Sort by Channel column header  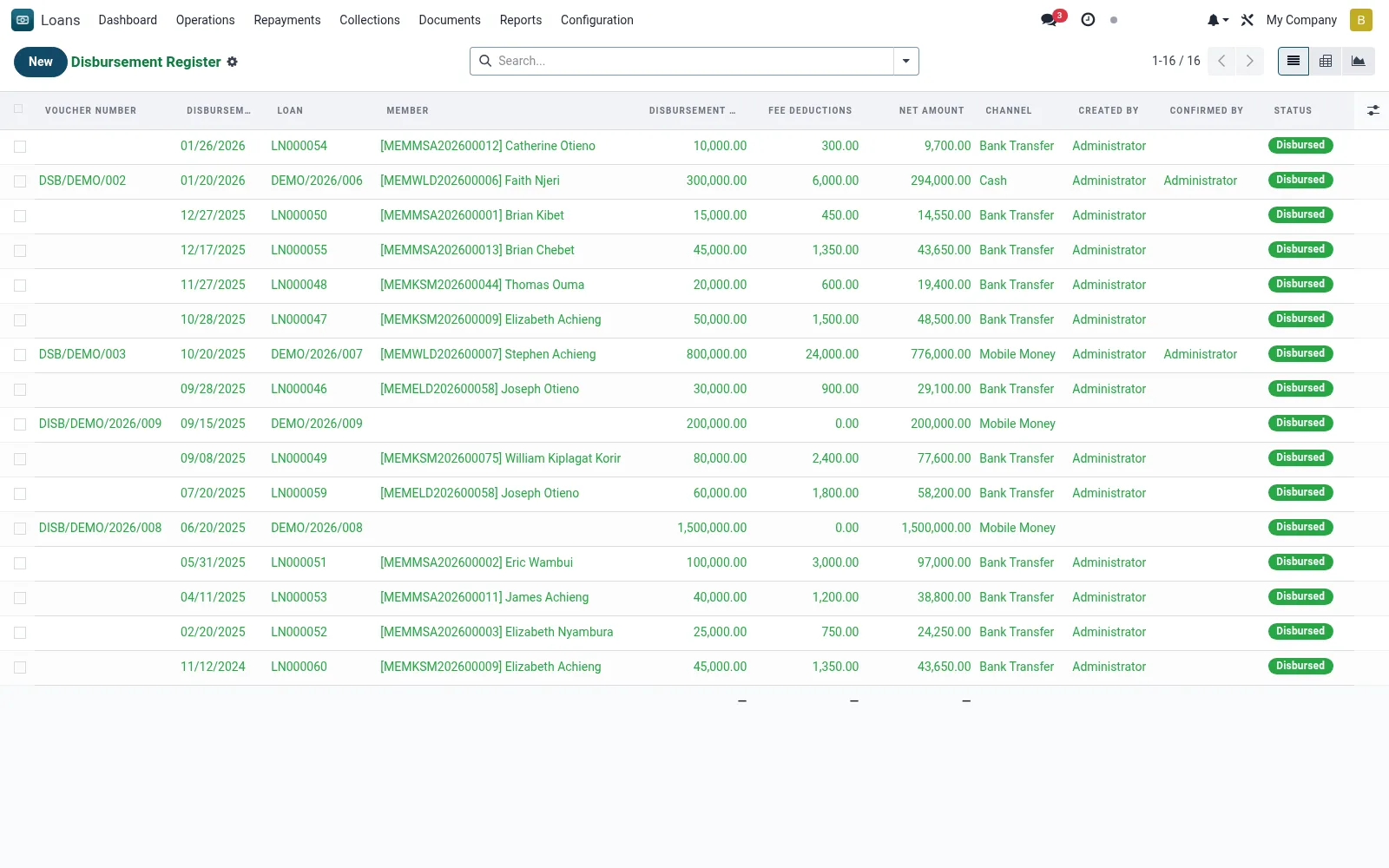1009,110
